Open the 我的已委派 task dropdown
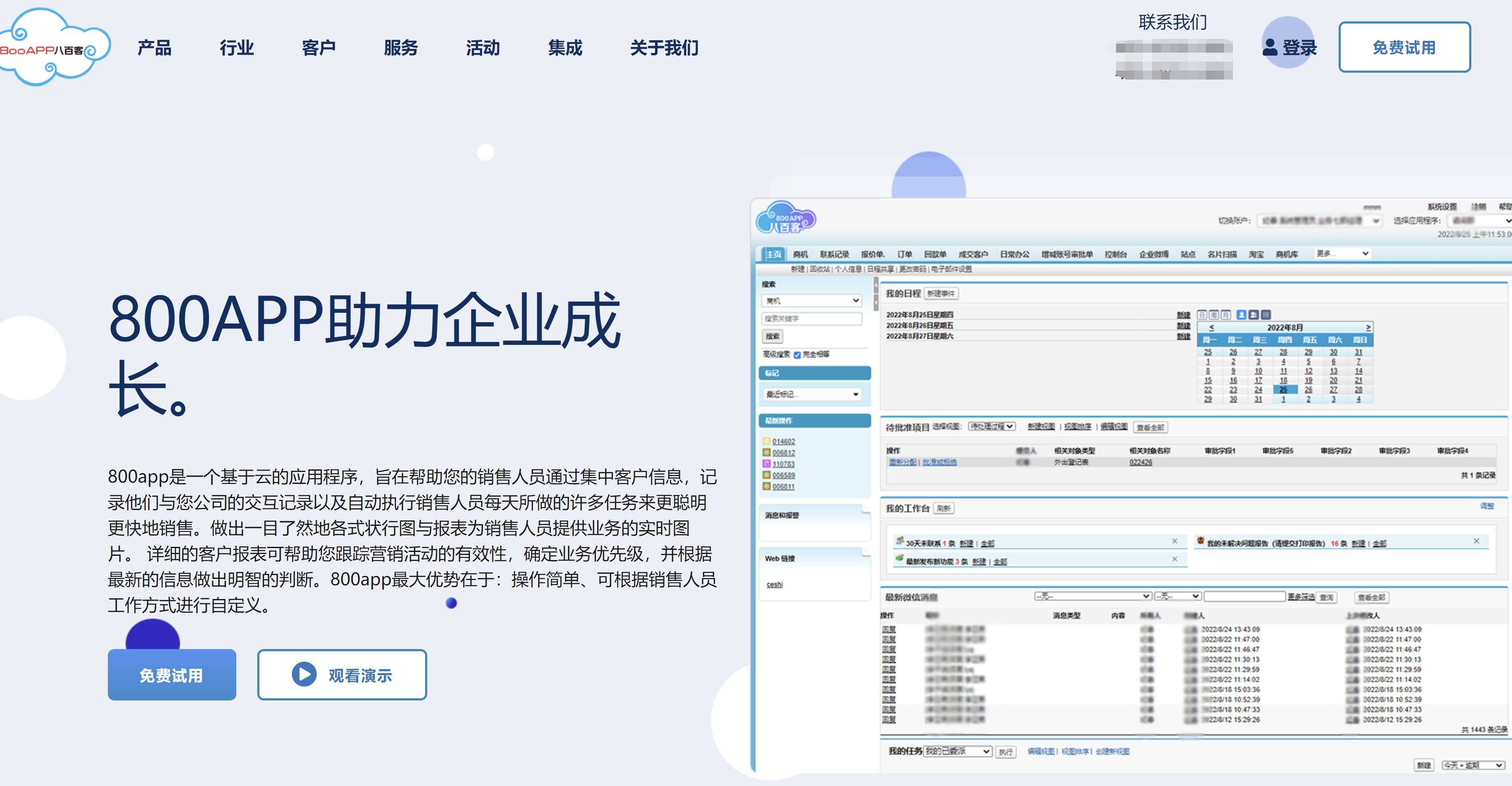 click(x=958, y=751)
